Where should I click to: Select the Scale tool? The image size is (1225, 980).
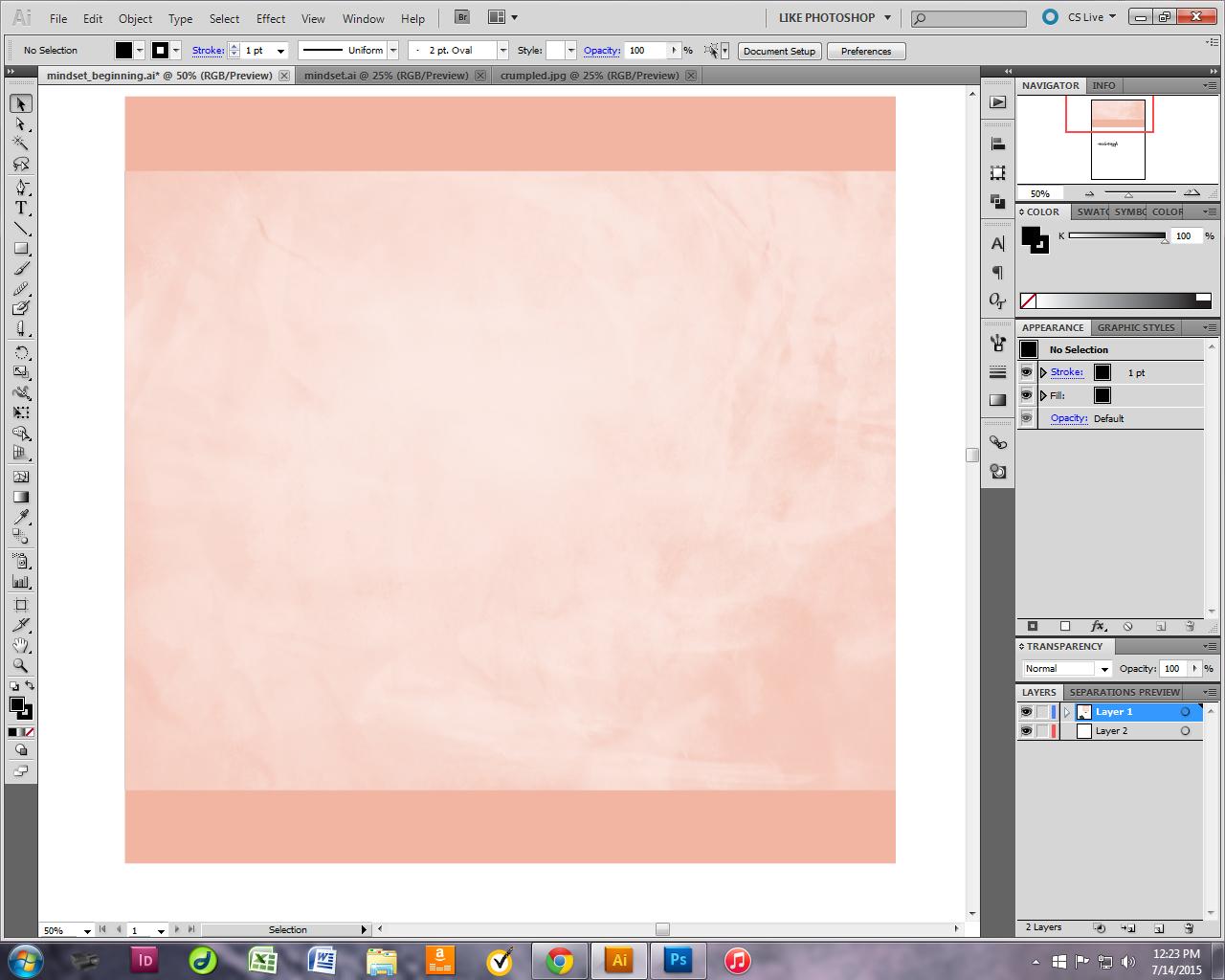(20, 372)
